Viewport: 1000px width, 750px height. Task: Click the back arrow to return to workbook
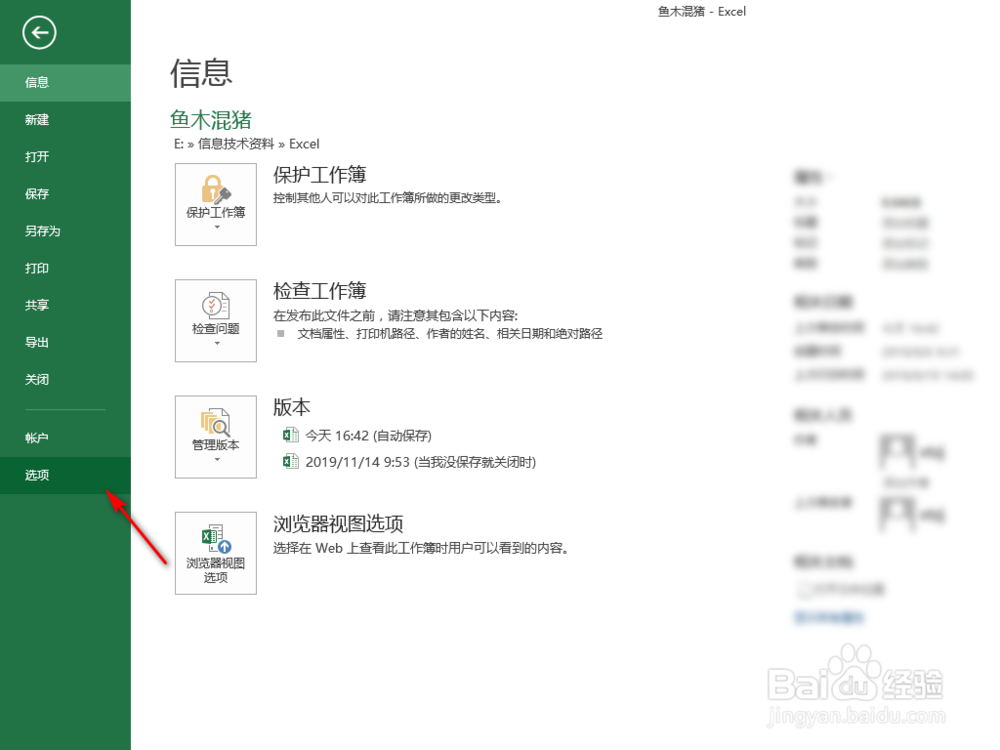click(39, 33)
